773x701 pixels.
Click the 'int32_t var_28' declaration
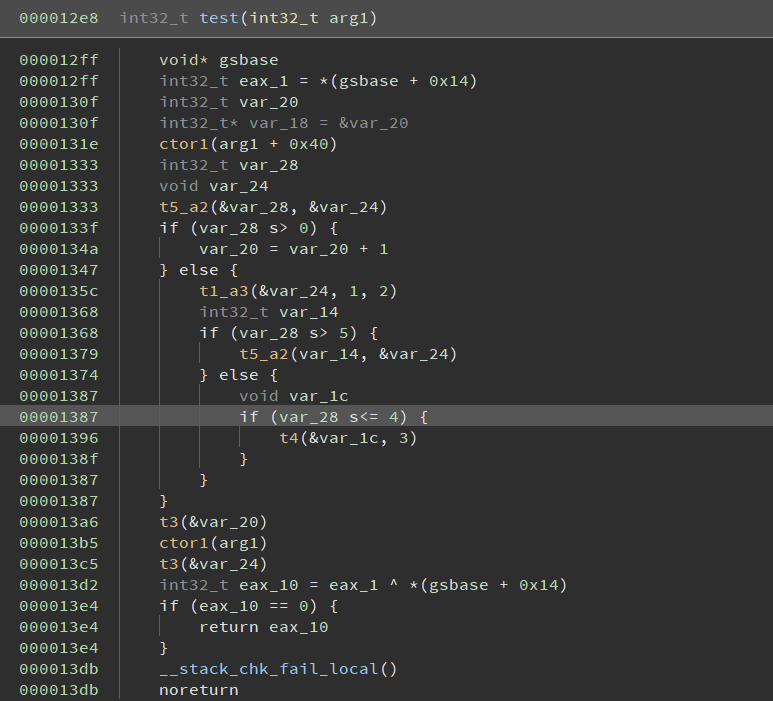[x=229, y=165]
